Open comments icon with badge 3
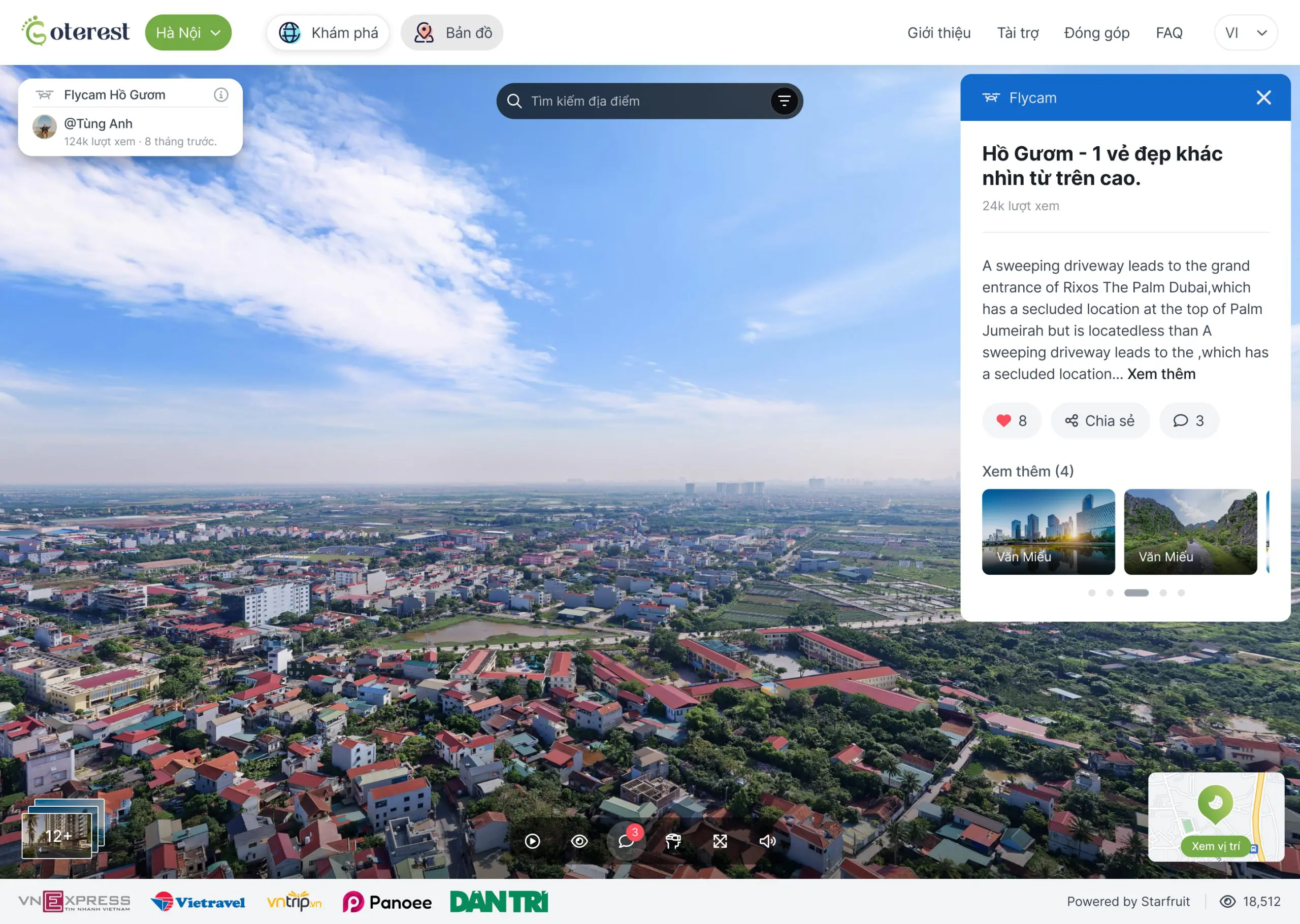This screenshot has width=1300, height=924. click(x=626, y=841)
